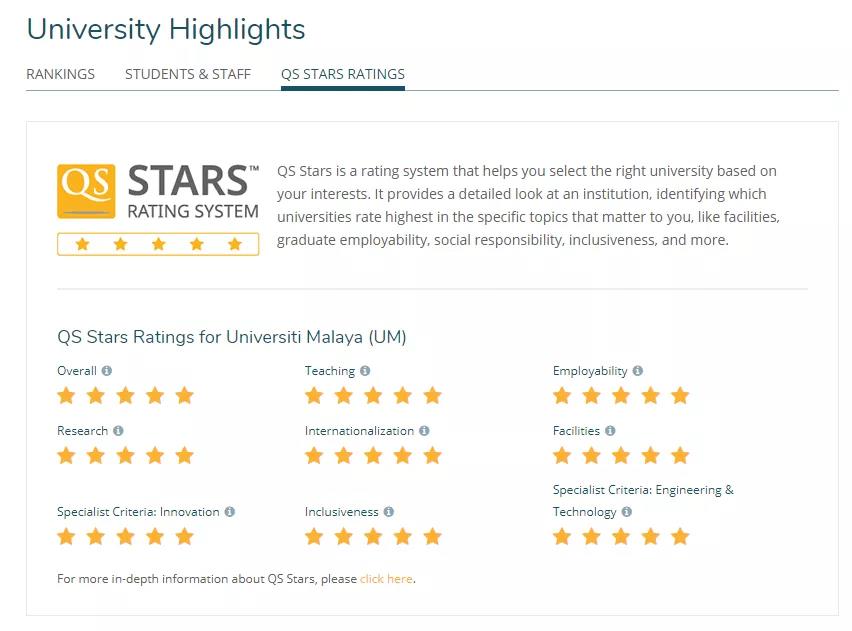Click the Inclusiveness star rating row
Image resolution: width=852 pixels, height=631 pixels.
[373, 537]
